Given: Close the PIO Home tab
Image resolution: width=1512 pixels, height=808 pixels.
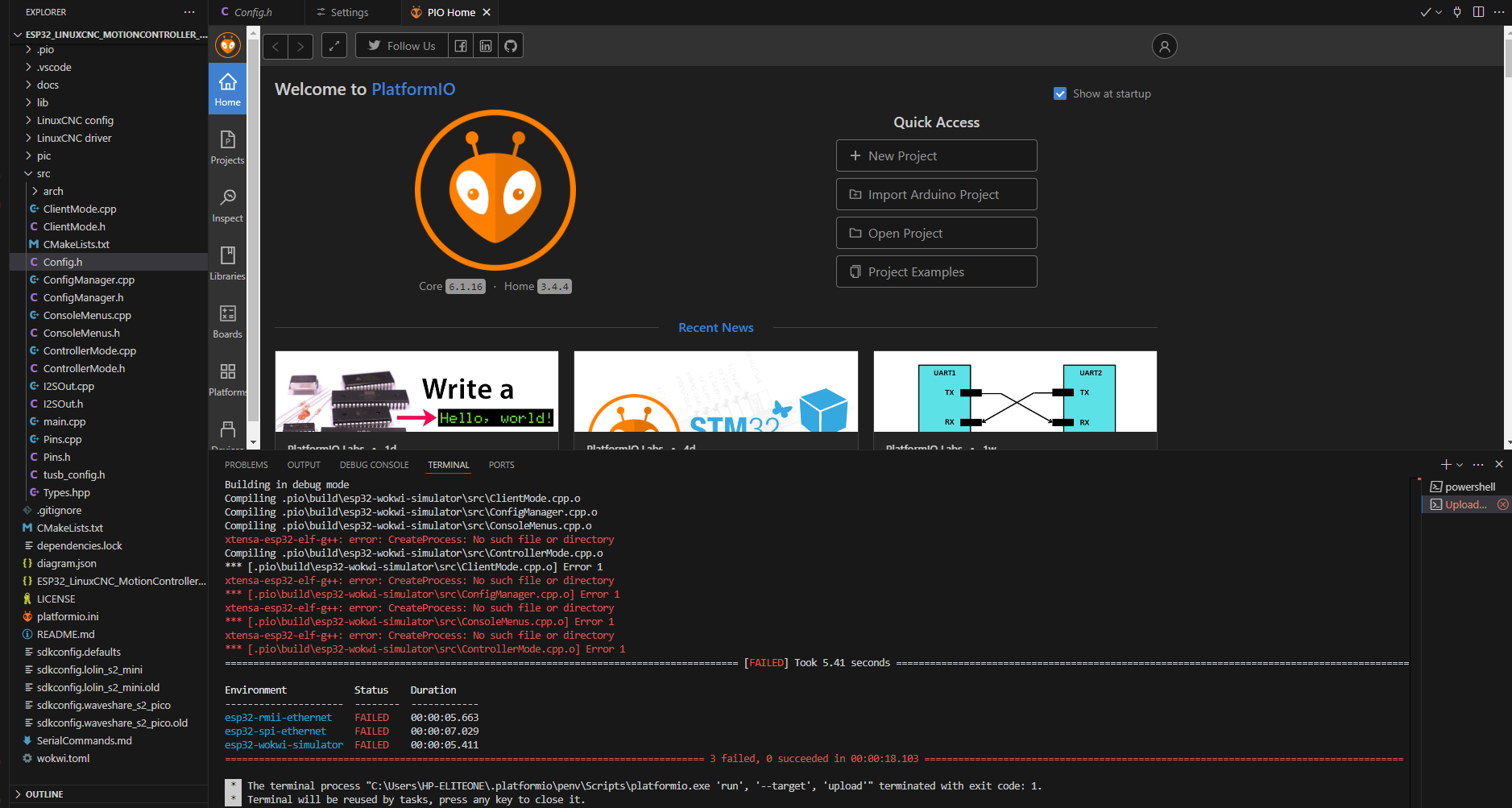Looking at the screenshot, I should pyautogui.click(x=487, y=12).
